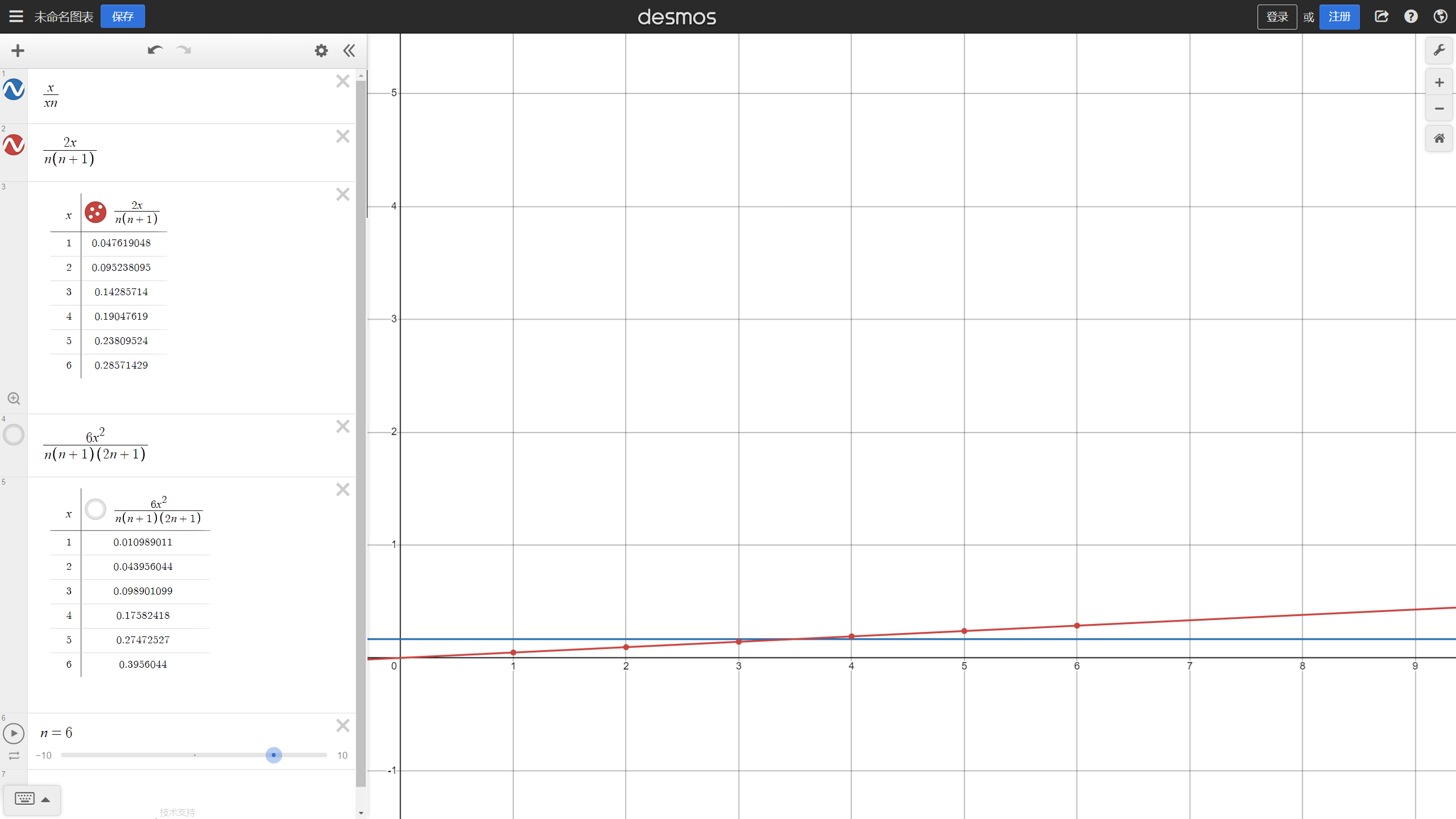Delete expression 1 x over xn
1456x819 pixels.
(342, 81)
